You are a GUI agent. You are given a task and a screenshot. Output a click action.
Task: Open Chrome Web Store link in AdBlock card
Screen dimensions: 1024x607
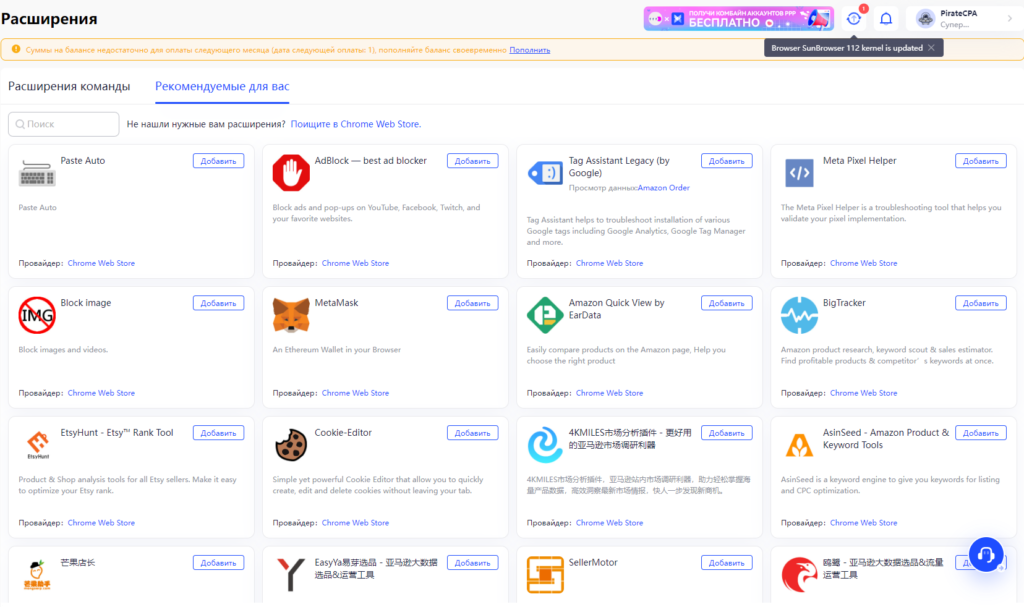click(x=355, y=263)
